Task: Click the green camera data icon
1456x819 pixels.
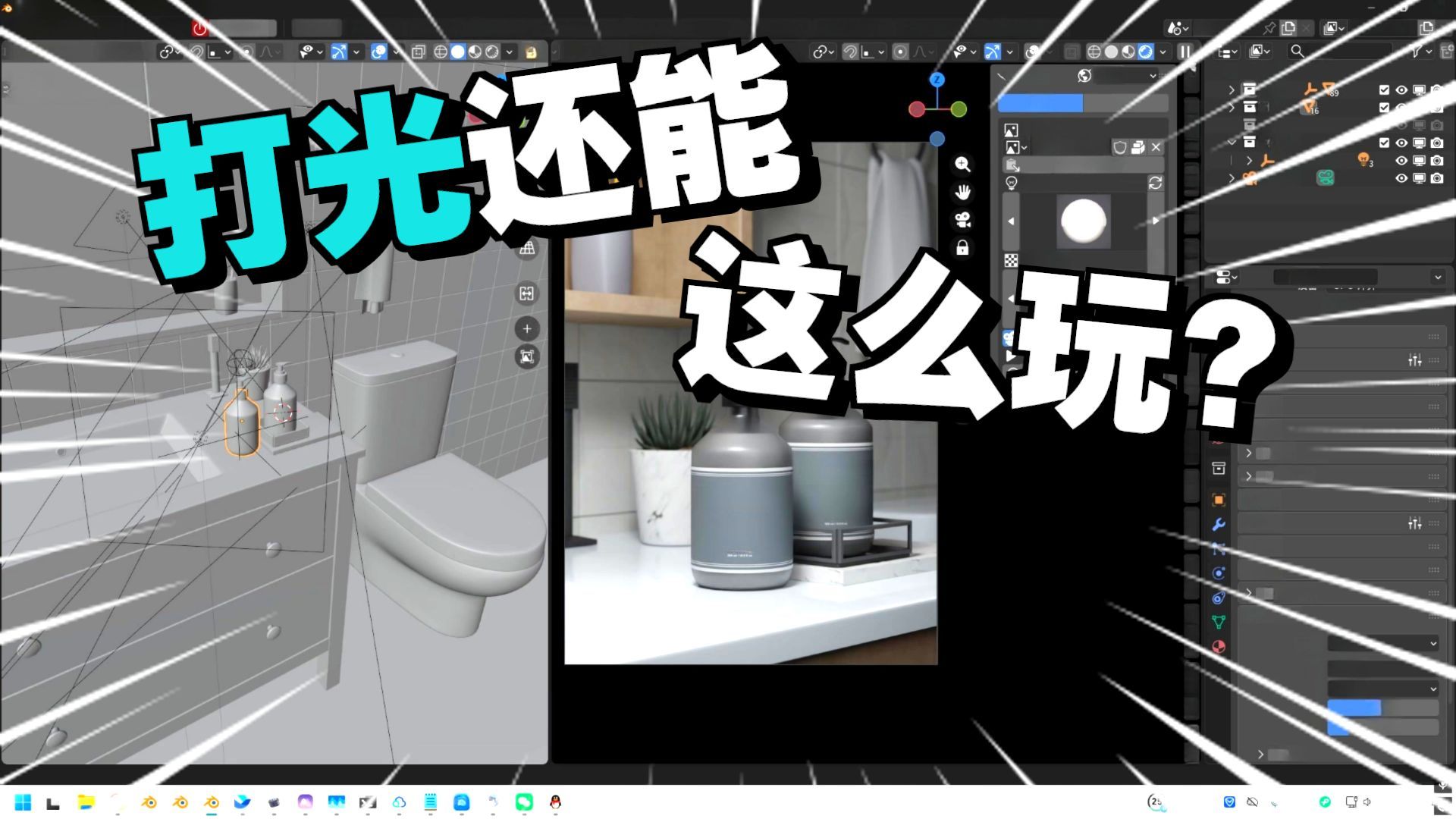Action: [x=1325, y=177]
